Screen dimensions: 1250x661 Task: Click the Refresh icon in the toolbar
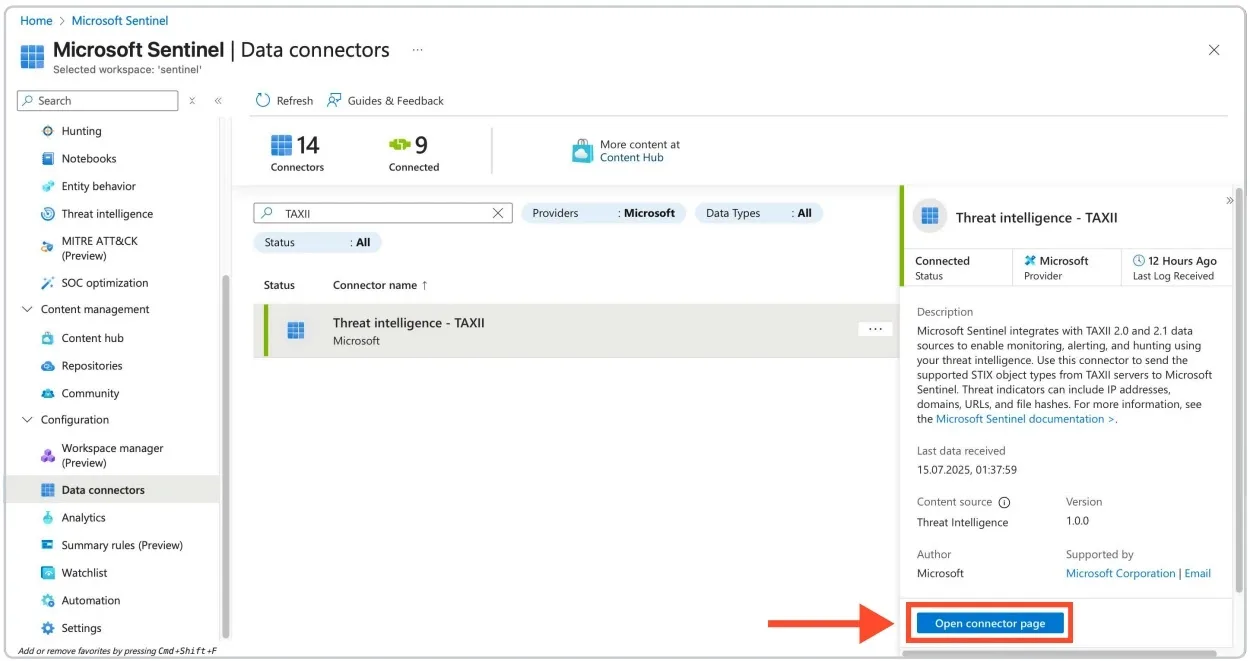pyautogui.click(x=263, y=100)
